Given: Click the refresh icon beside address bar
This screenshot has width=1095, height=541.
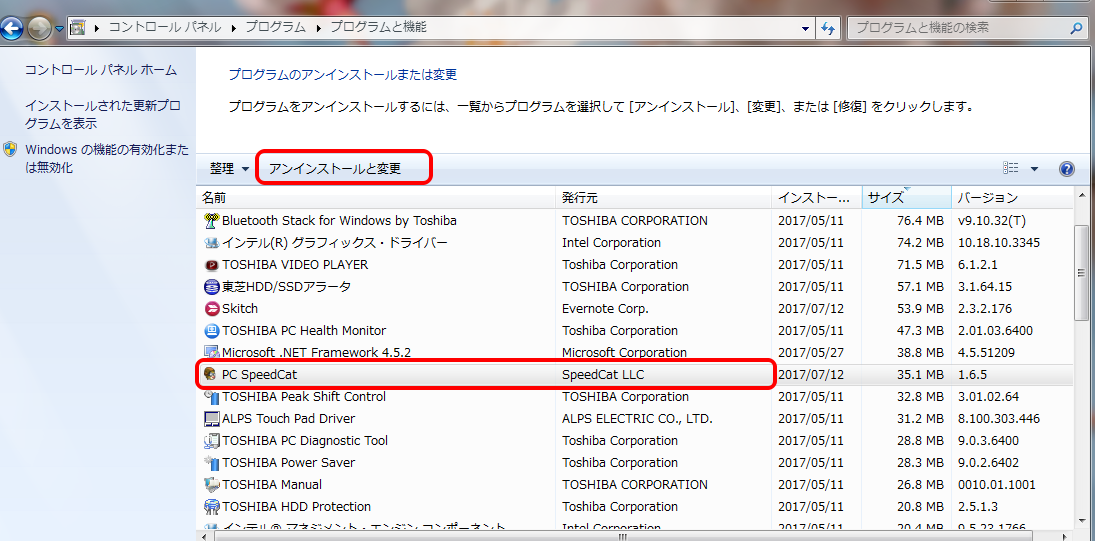Looking at the screenshot, I should (x=828, y=28).
